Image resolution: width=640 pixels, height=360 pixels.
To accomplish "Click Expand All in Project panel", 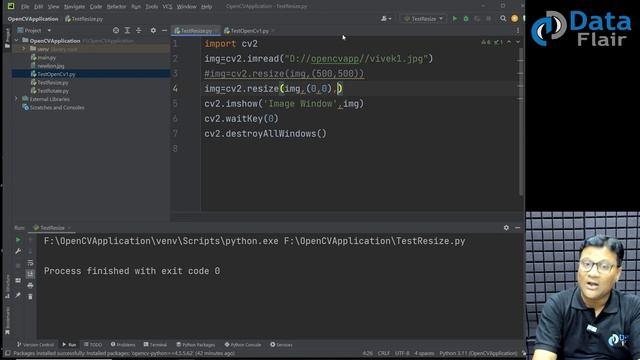I will 127,31.
